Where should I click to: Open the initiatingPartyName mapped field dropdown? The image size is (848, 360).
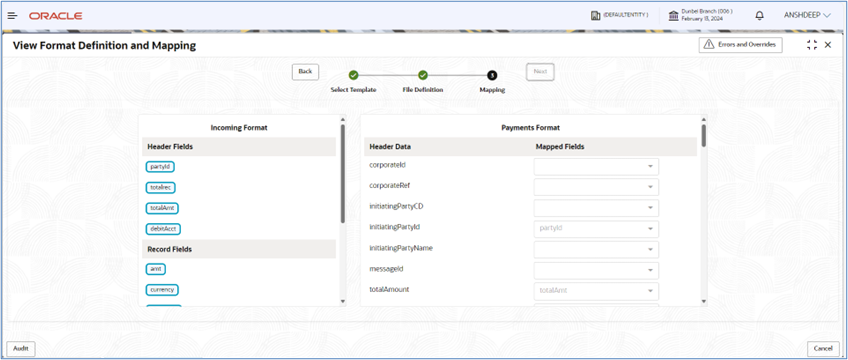click(x=596, y=250)
